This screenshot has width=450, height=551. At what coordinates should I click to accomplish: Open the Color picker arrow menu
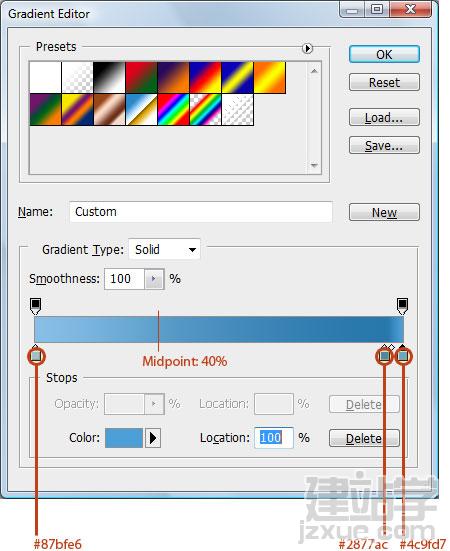click(x=153, y=438)
